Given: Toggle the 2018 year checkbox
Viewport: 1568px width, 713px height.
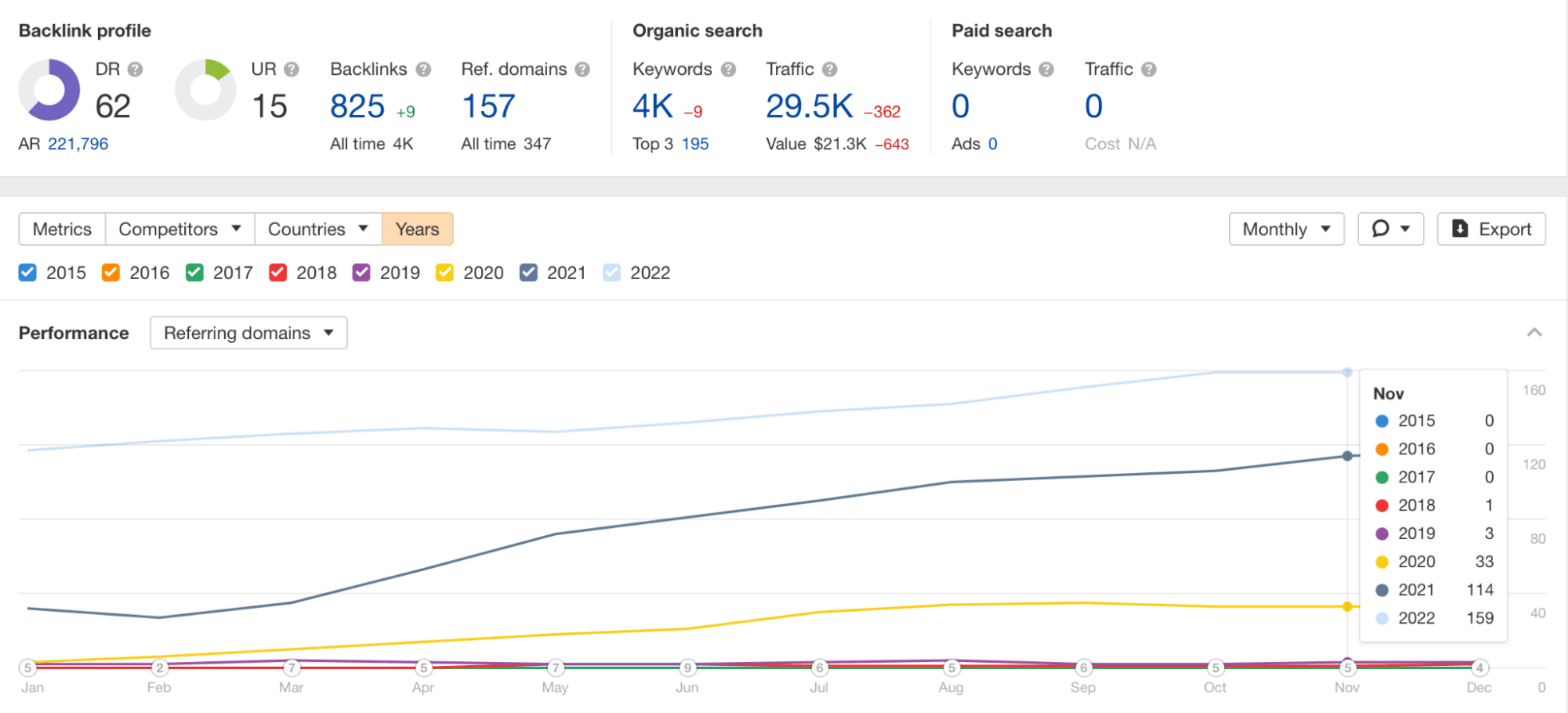Looking at the screenshot, I should pos(278,273).
